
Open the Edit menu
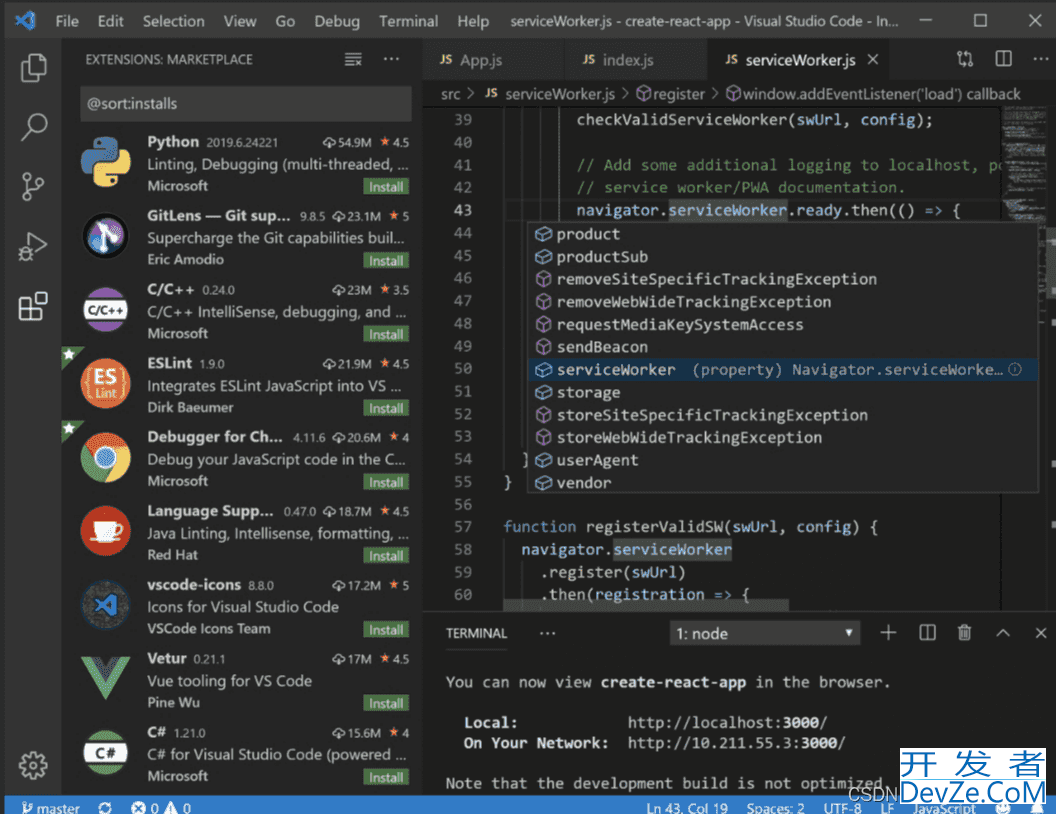pos(110,21)
